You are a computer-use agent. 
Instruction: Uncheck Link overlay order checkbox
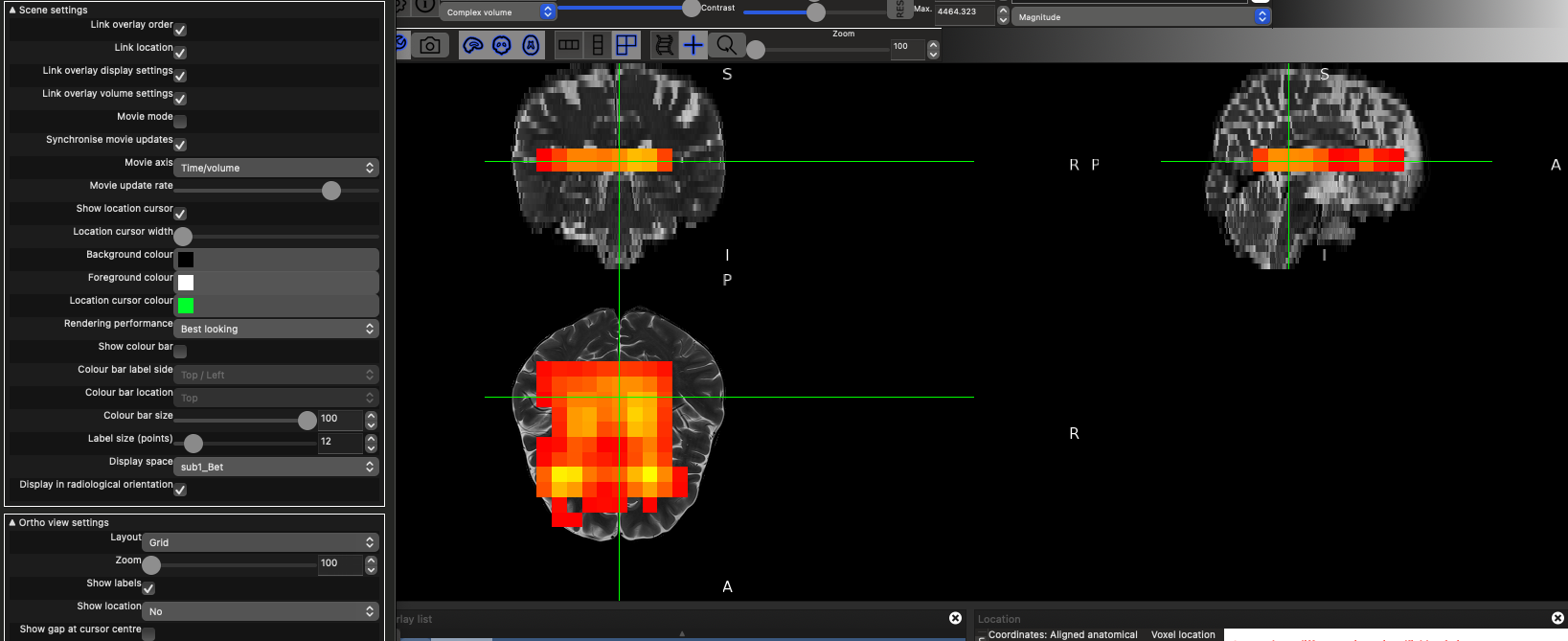pyautogui.click(x=180, y=30)
